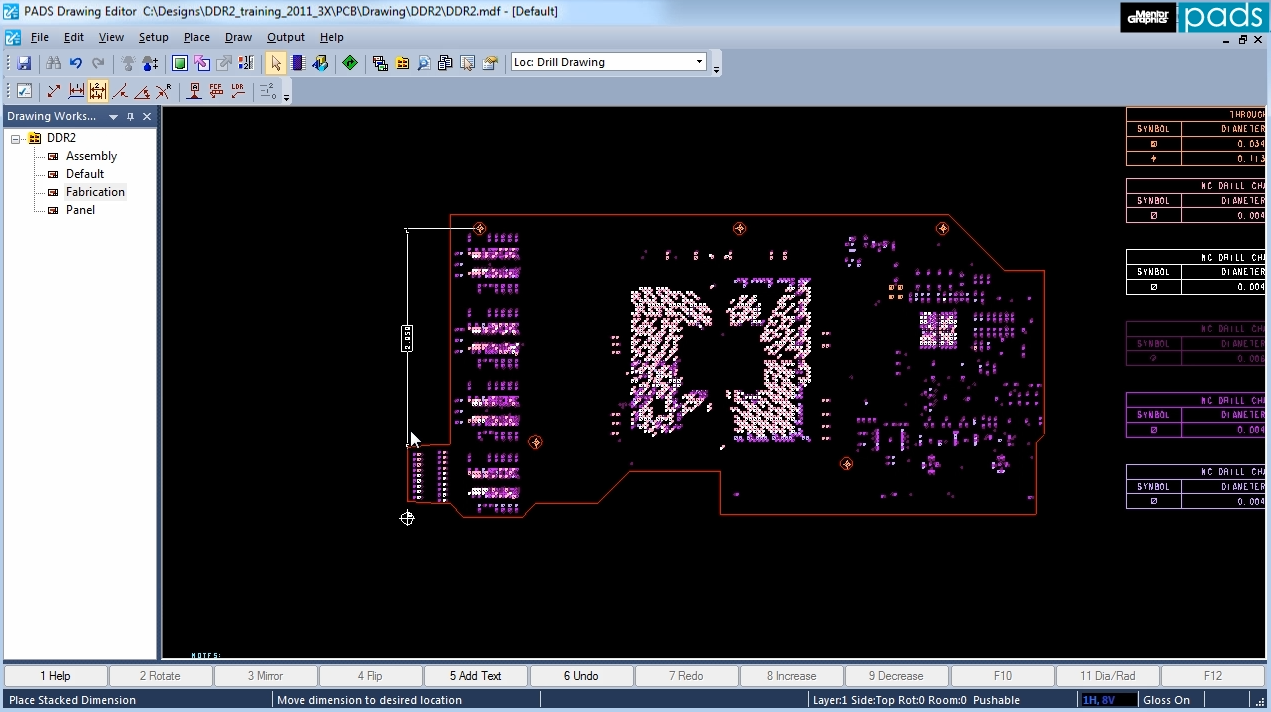
Task: Toggle the selection filter checkbox icon
Action: click(23, 90)
